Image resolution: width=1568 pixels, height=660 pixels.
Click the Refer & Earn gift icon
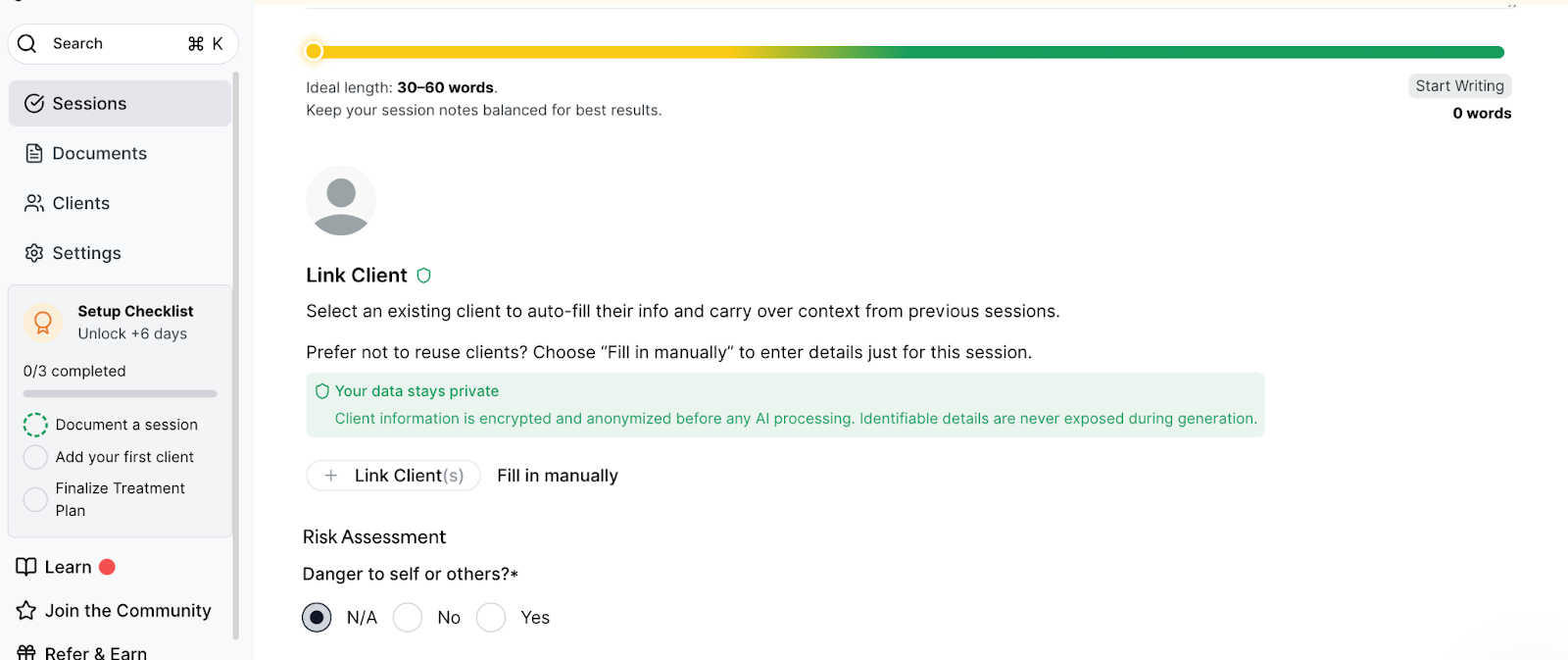tap(25, 651)
